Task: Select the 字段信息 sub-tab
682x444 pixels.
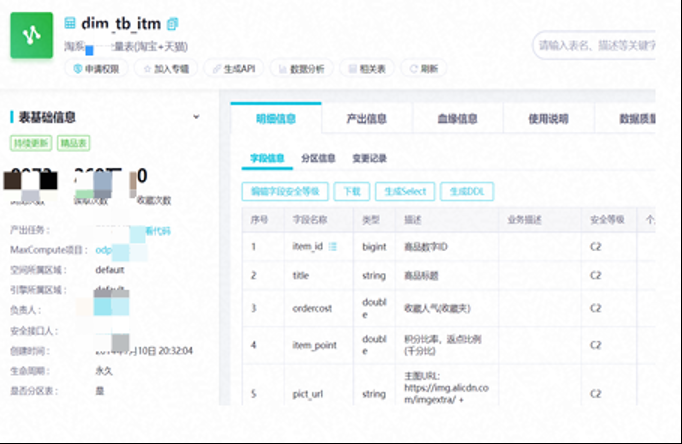Action: click(x=267, y=158)
